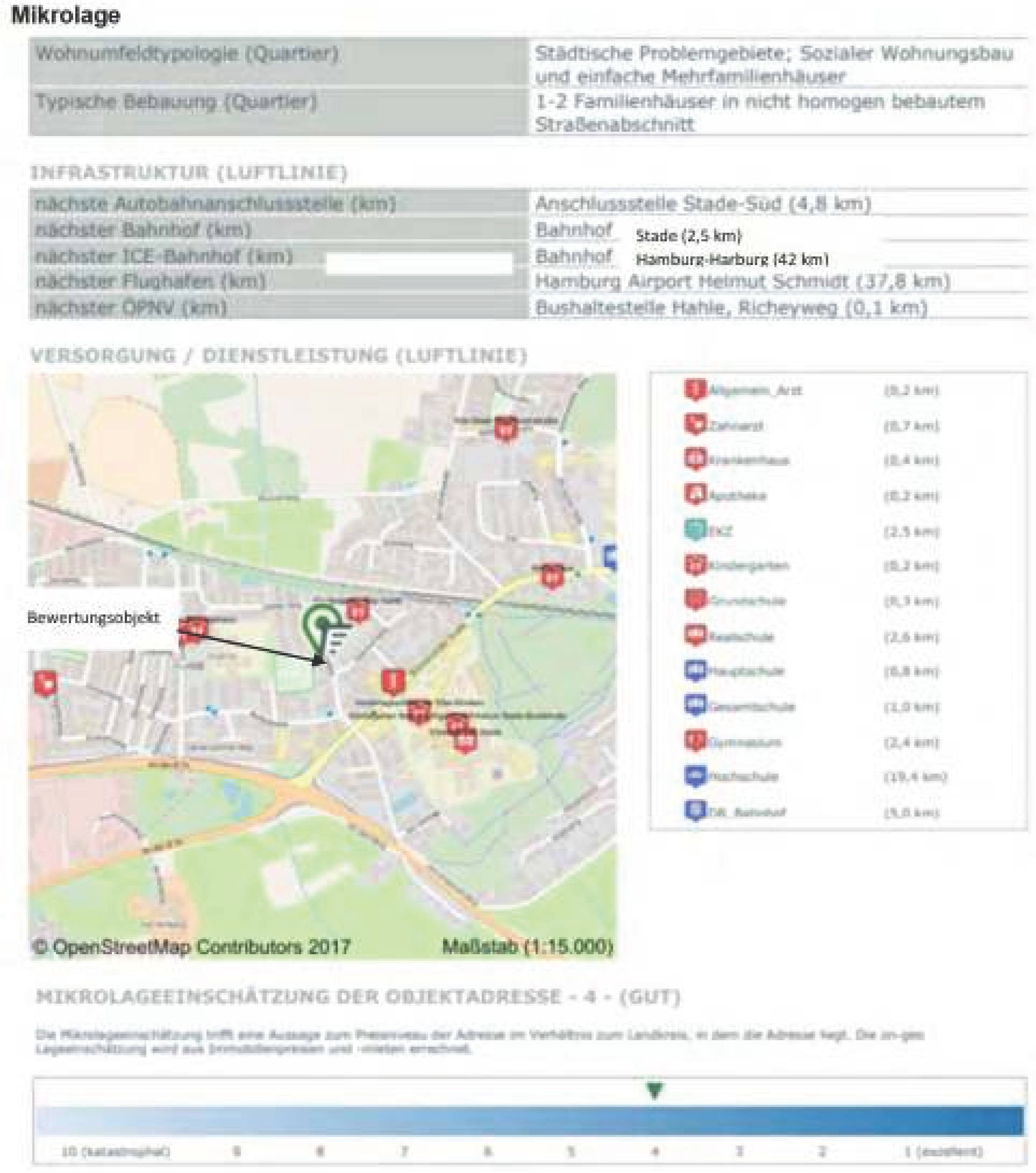1036x1173 pixels.
Task: Click the '4' label on the rating scale
Action: coord(655,1152)
